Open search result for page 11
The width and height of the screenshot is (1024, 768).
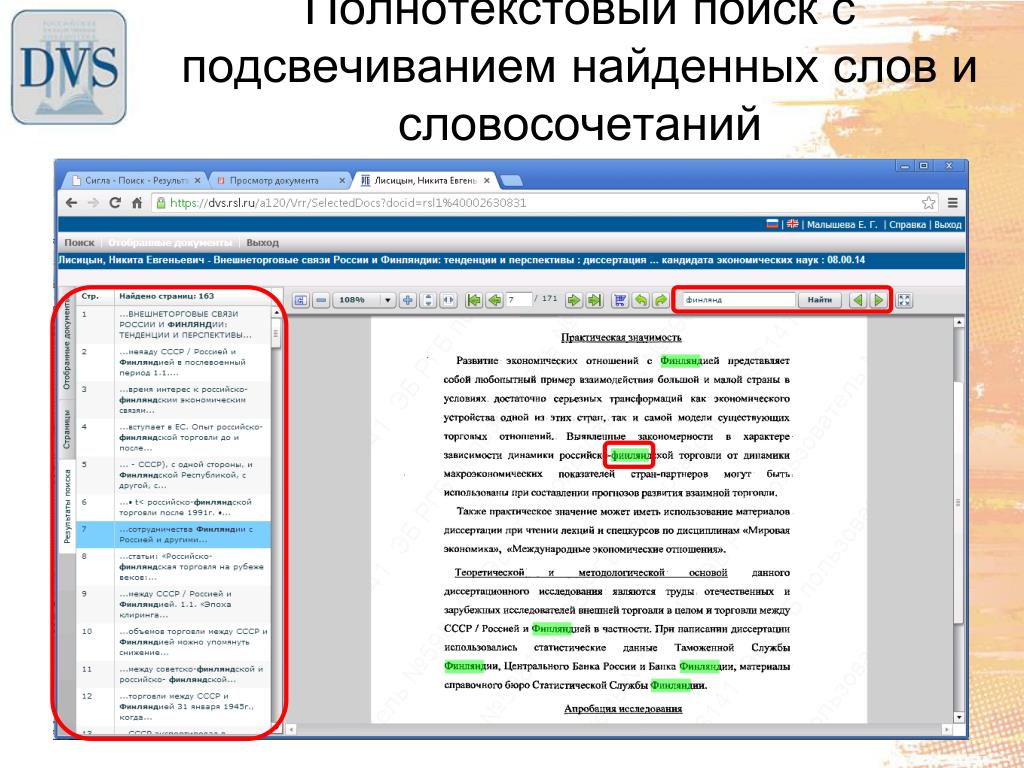173,675
